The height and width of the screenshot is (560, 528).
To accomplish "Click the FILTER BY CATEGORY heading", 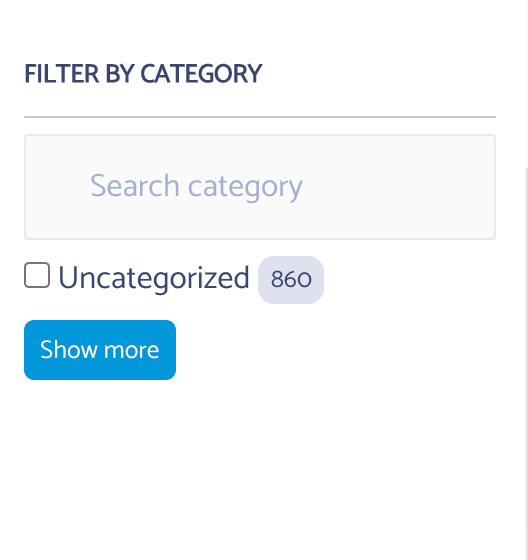I will click(x=143, y=74).
